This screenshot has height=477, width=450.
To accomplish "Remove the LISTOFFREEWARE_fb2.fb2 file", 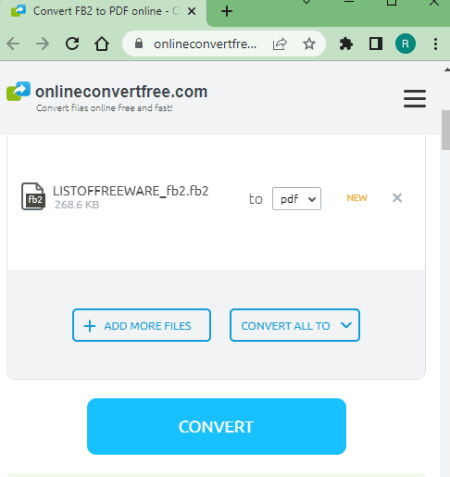I will pos(397,198).
